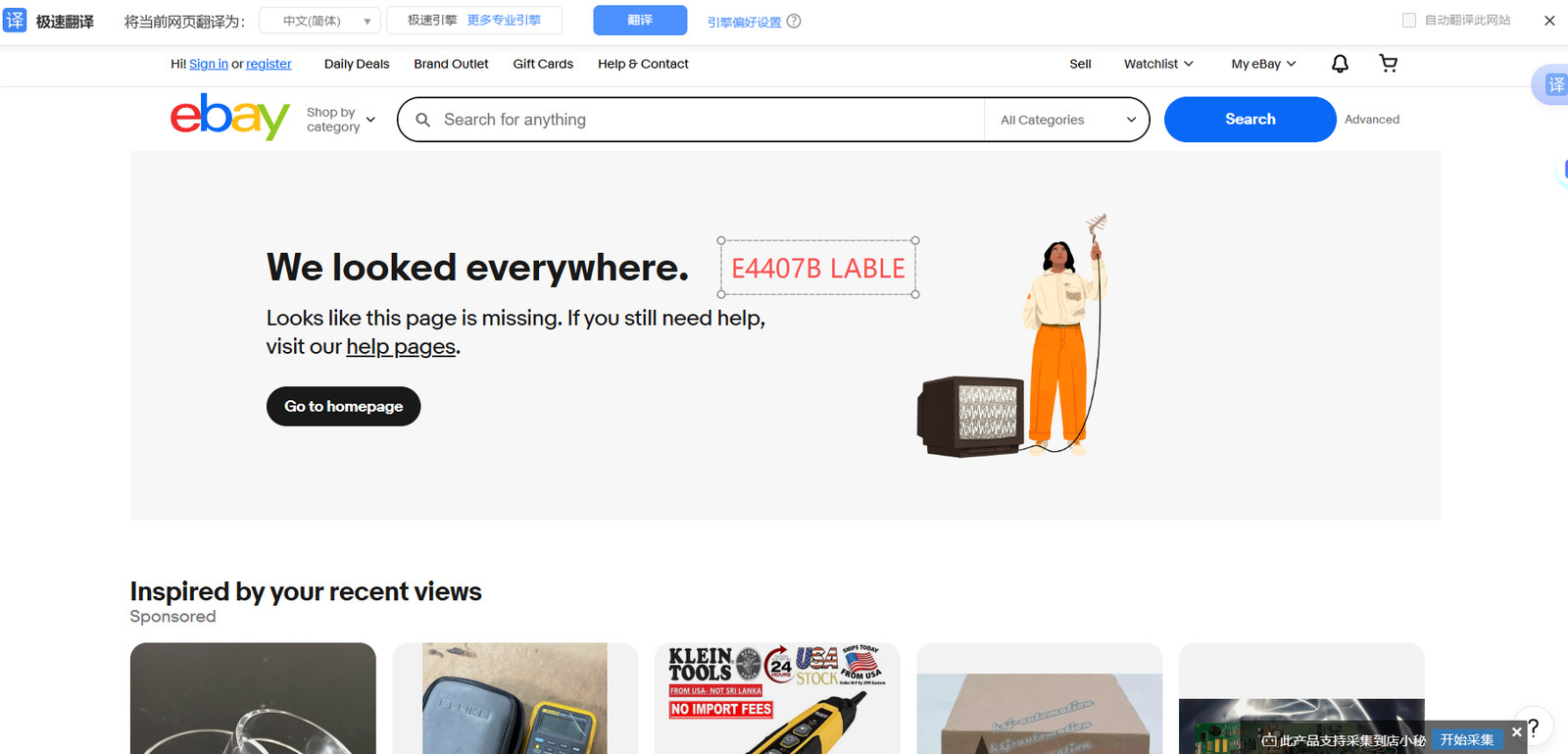Expand the target language dropdown
The width and height of the screenshot is (1568, 754).
point(320,21)
